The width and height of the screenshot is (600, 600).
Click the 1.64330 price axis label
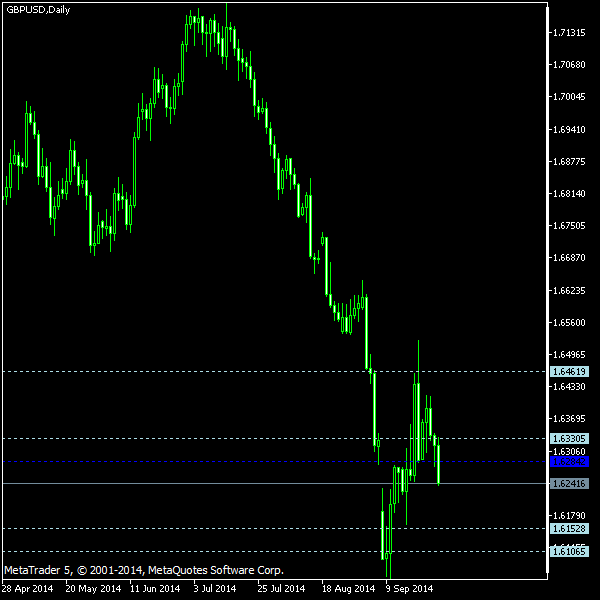point(569,386)
